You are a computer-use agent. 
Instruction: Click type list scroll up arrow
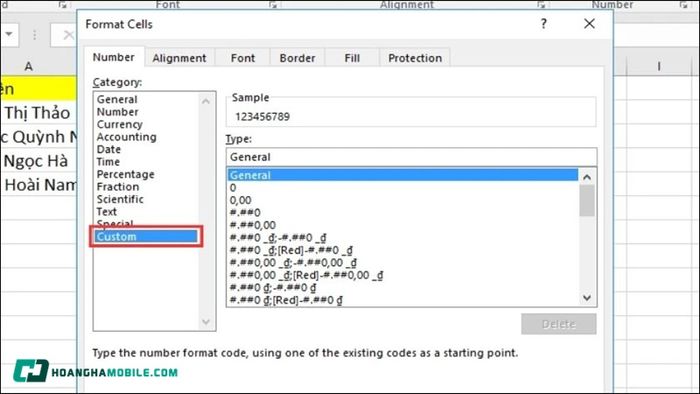tap(587, 177)
